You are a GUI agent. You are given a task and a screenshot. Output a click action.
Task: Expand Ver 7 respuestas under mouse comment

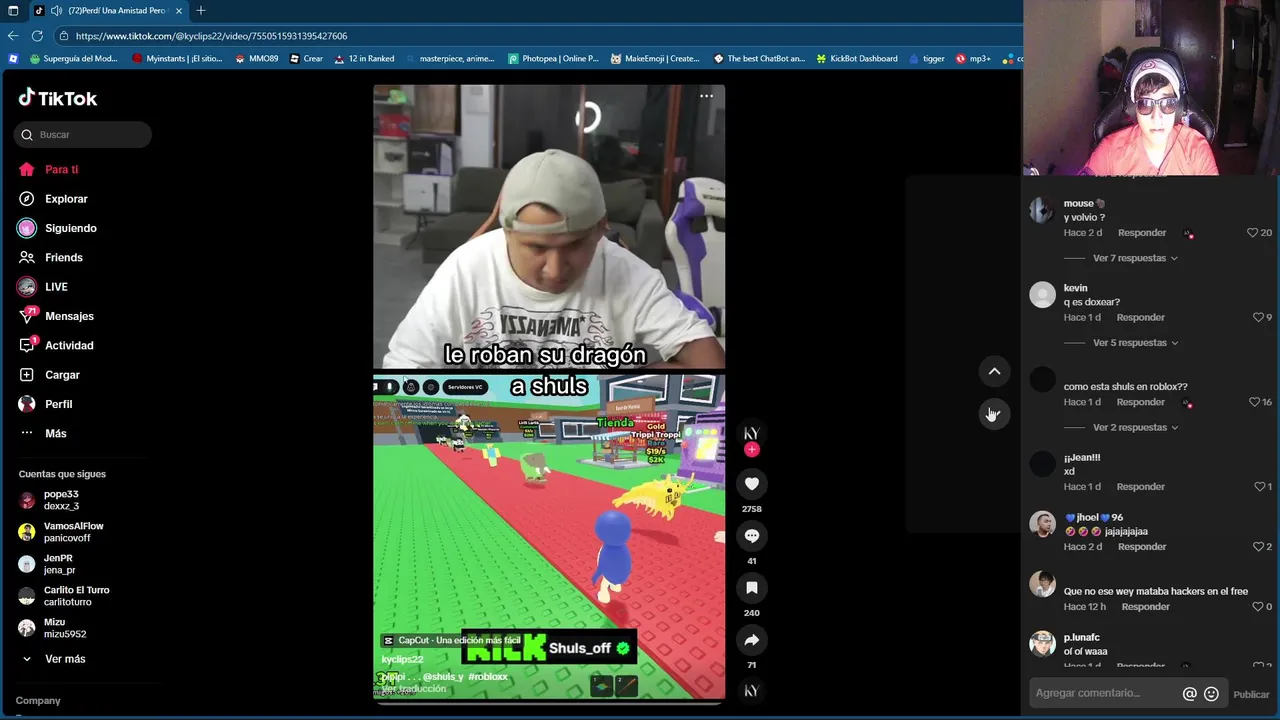[x=1135, y=258]
